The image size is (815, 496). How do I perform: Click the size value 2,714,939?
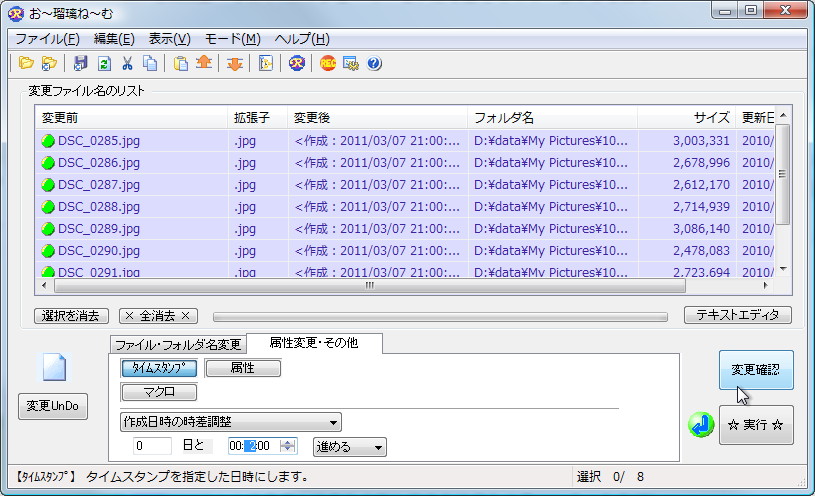point(701,207)
